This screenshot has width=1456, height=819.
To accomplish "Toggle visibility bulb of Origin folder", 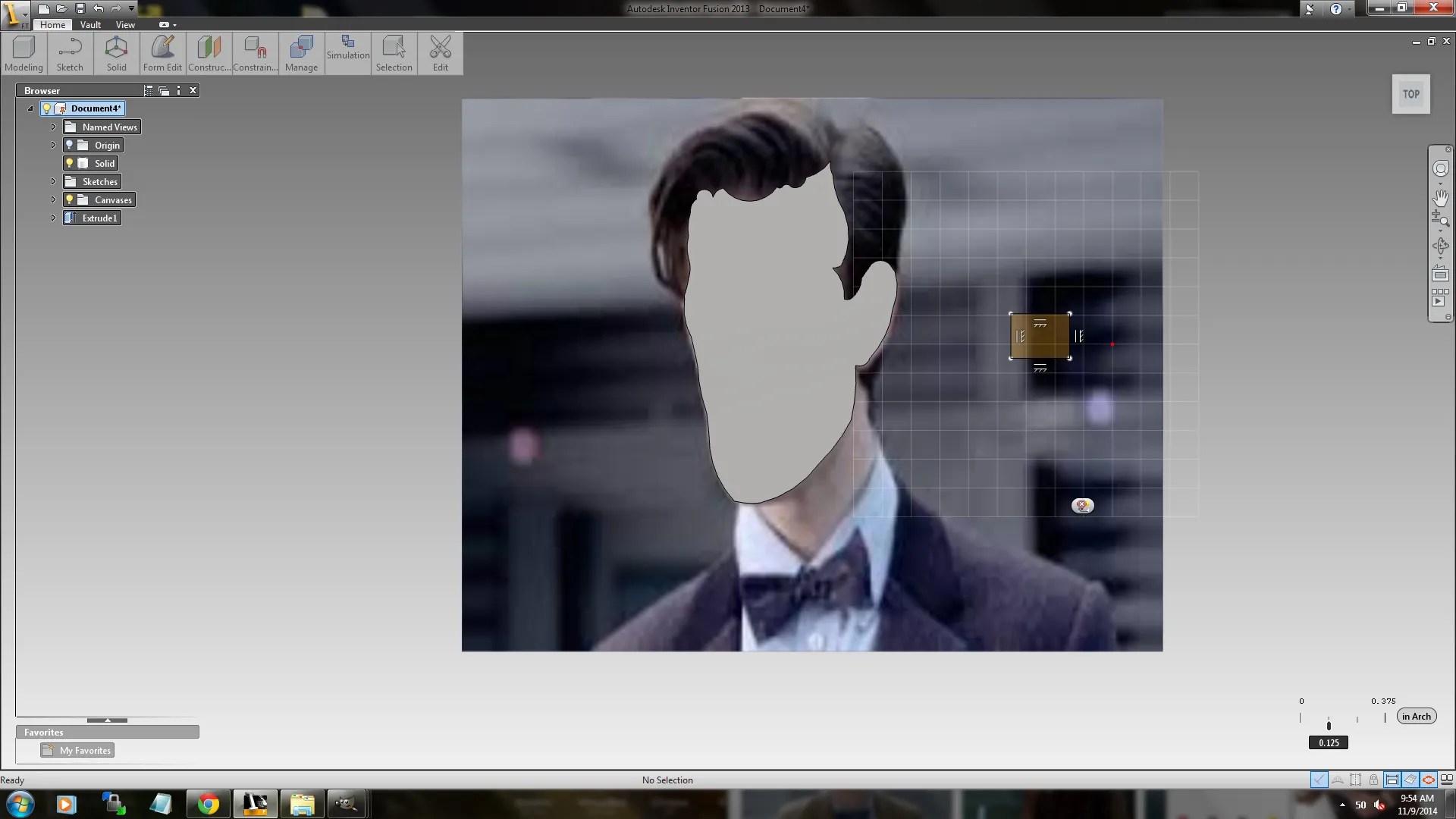I will [x=70, y=145].
